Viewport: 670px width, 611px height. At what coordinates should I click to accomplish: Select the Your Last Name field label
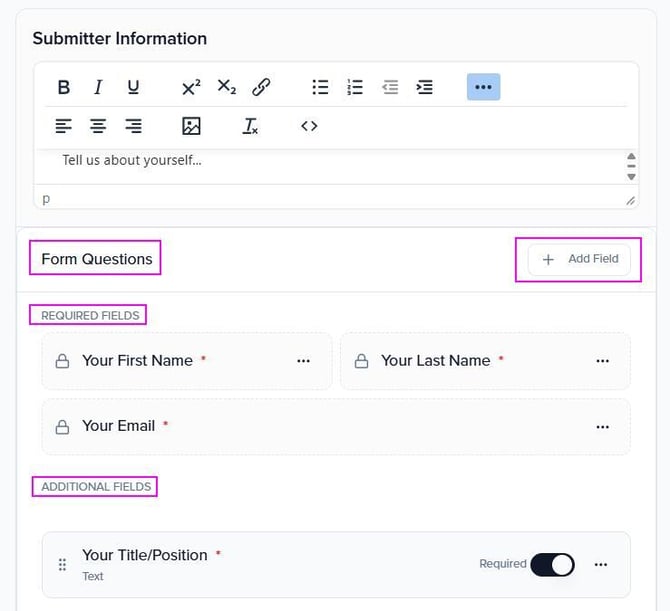(435, 361)
